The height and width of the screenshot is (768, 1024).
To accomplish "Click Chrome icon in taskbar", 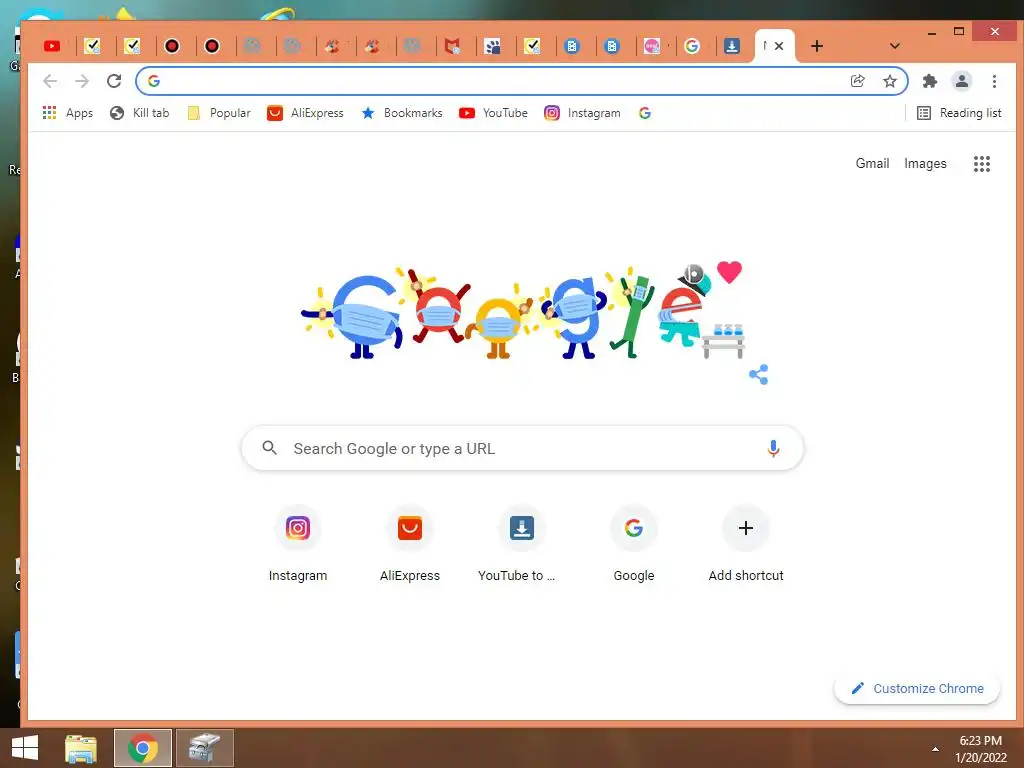I will [143, 748].
